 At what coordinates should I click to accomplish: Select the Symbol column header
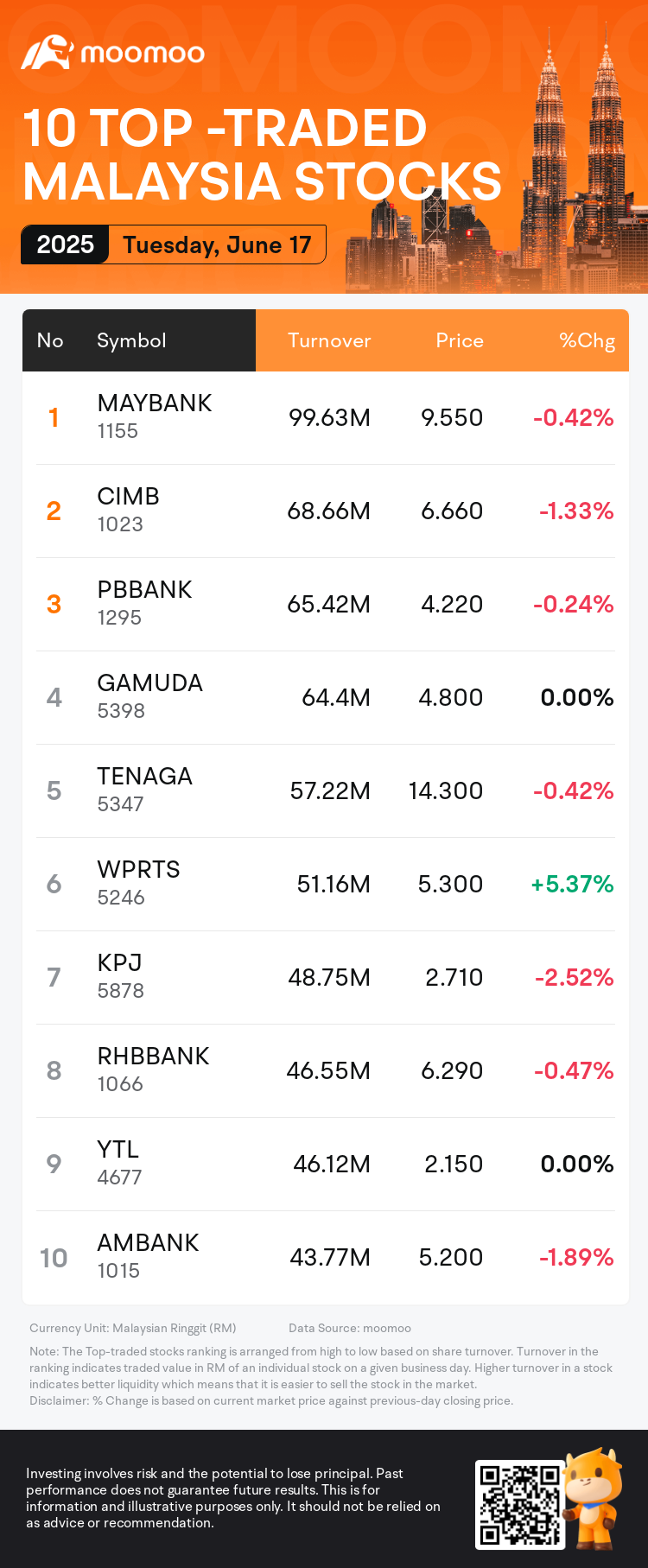pos(131,340)
